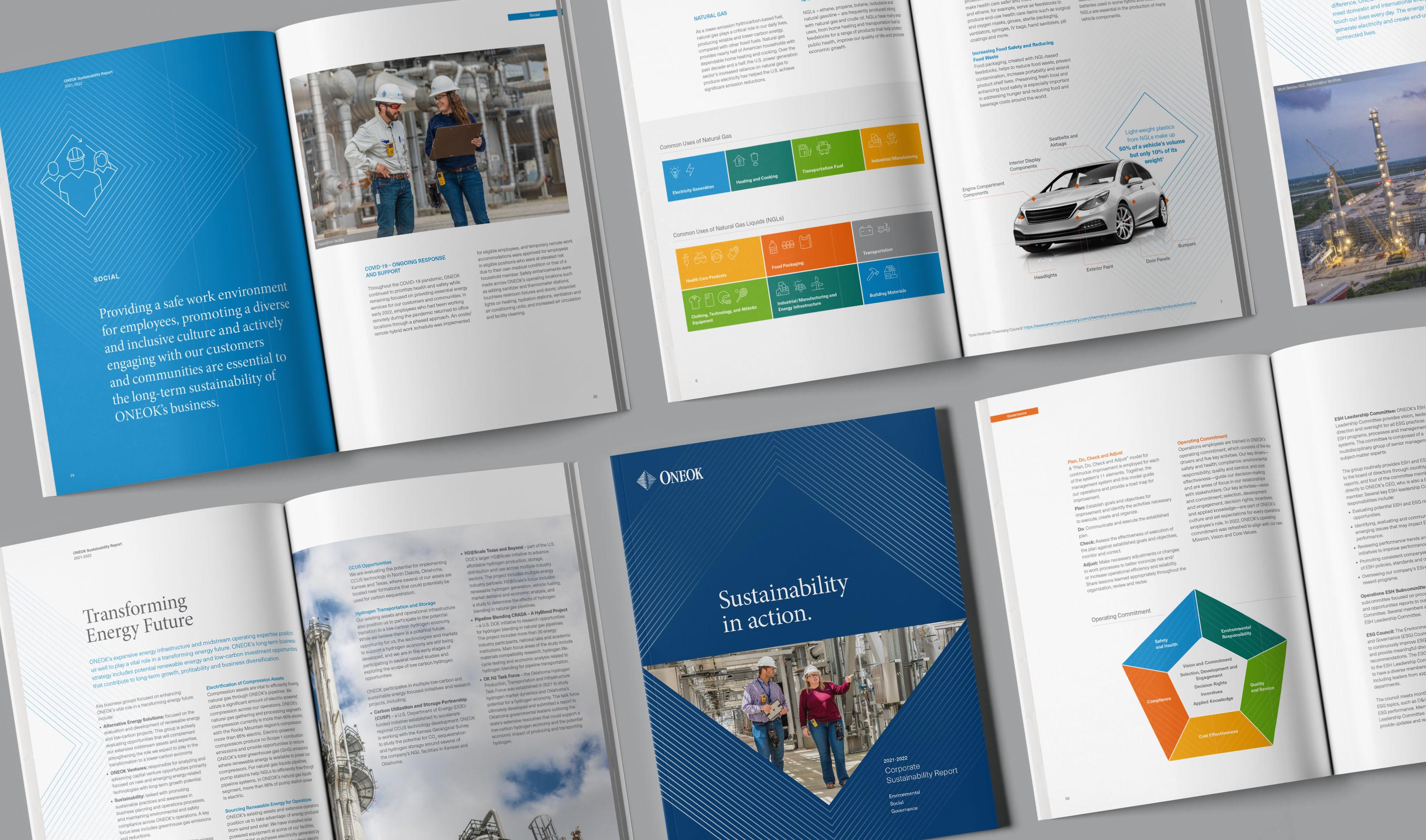1426x840 pixels.
Task: Click the battery icon in the gray Transportation tile
Action: point(866,231)
